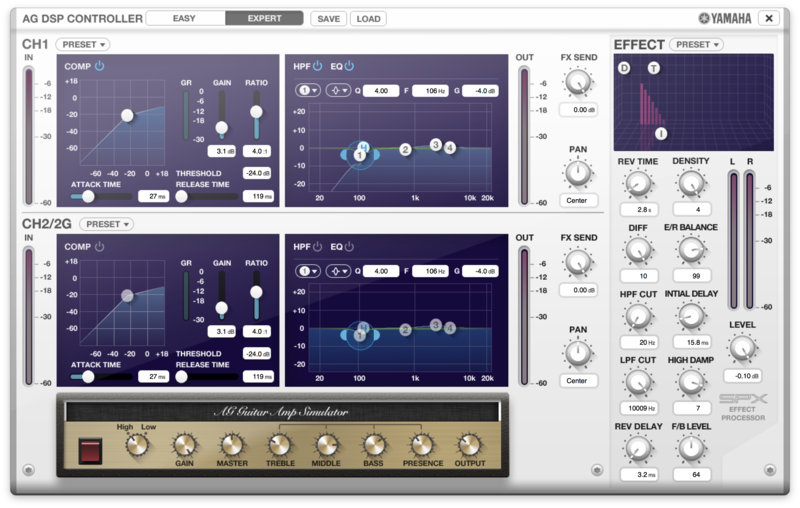
Task: Toggle the CH2/2G EQ power button
Action: coord(350,246)
